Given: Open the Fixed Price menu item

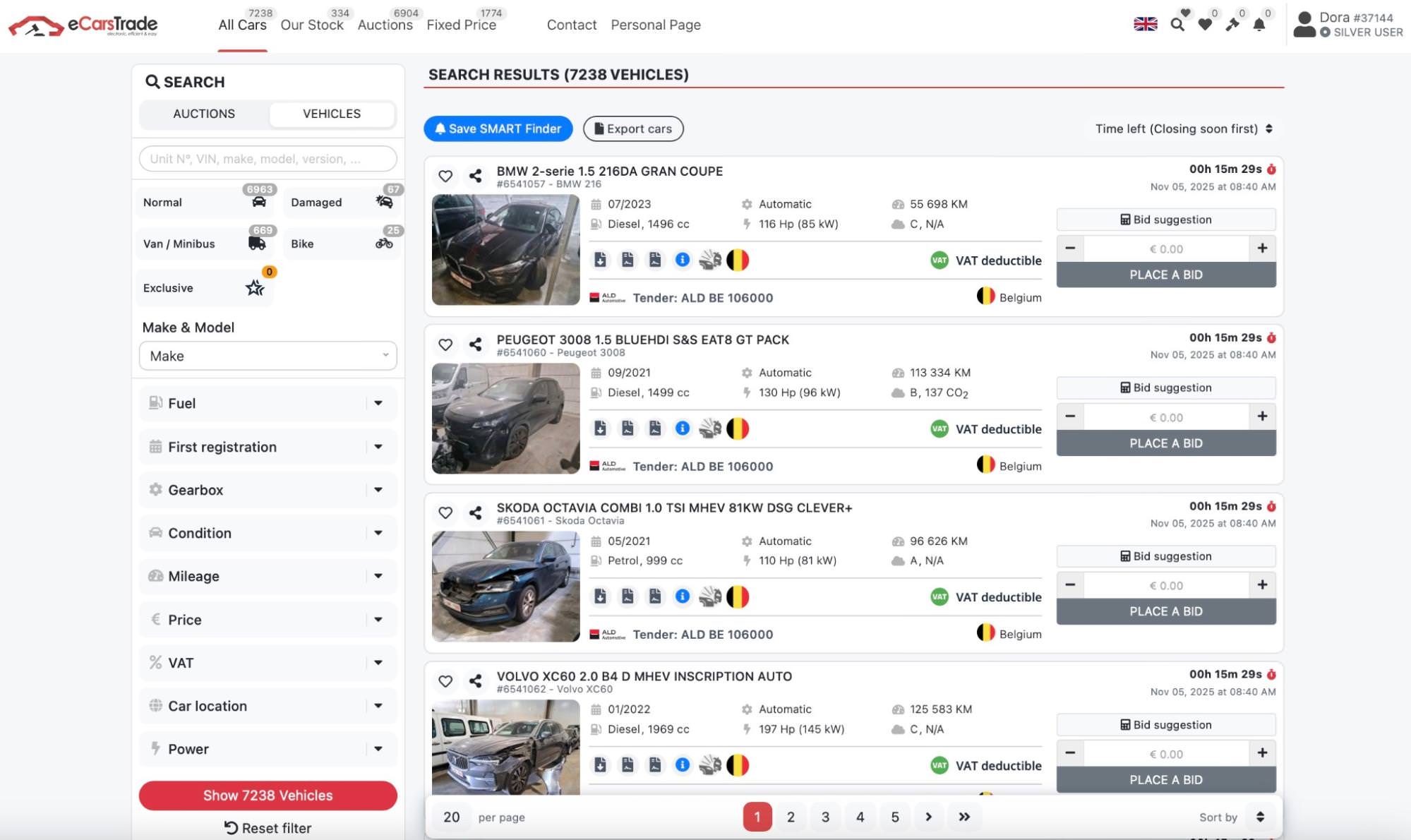Looking at the screenshot, I should click(x=461, y=25).
